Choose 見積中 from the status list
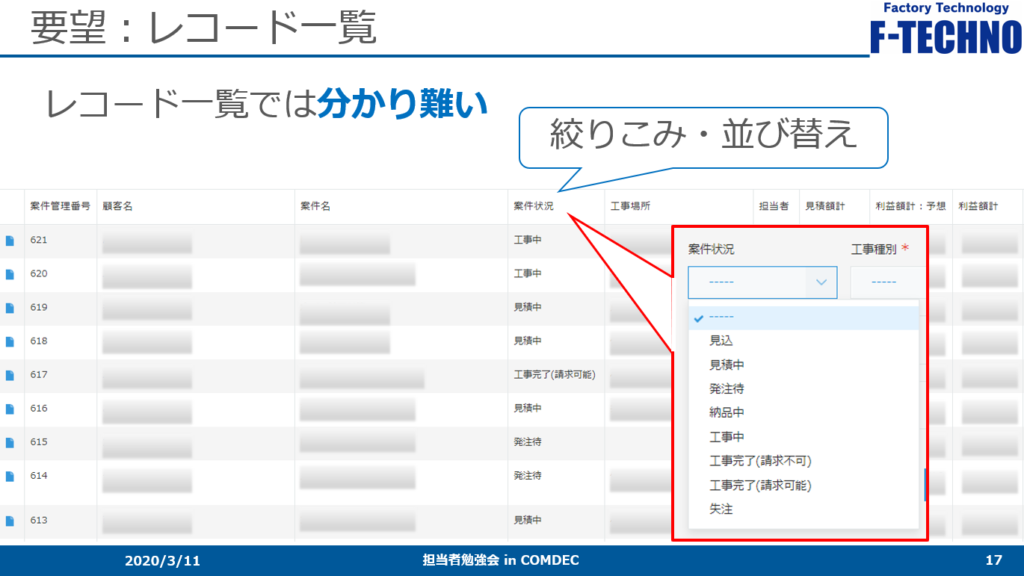This screenshot has height=576, width=1024. (x=727, y=364)
